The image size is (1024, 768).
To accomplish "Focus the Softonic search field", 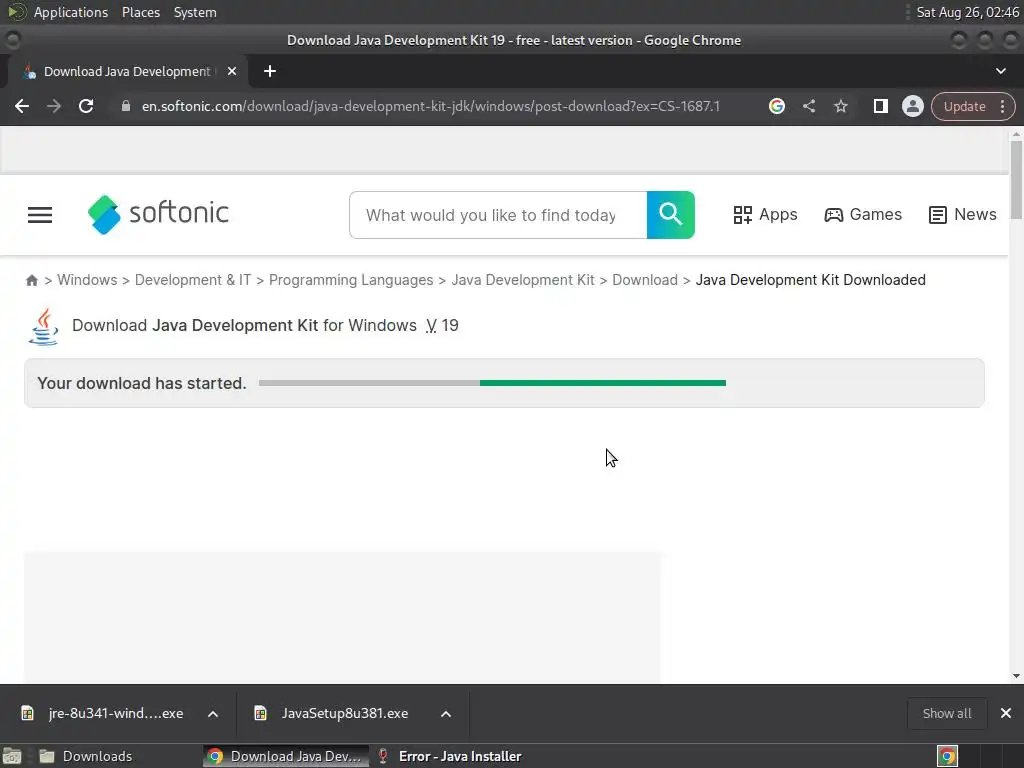I will [498, 215].
